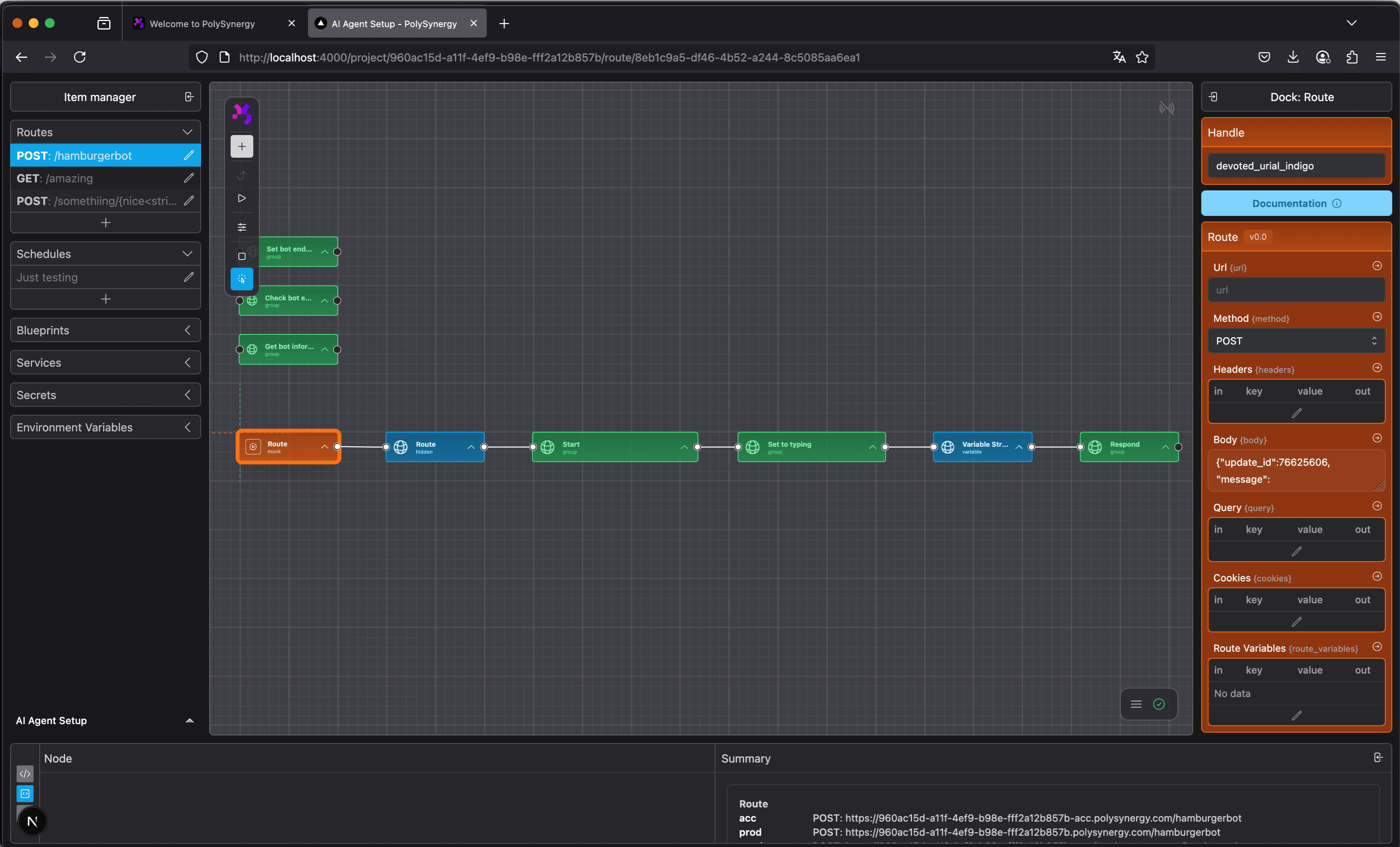The image size is (1400, 847).
Task: Click the Next.js N dev indicator
Action: coord(32,822)
